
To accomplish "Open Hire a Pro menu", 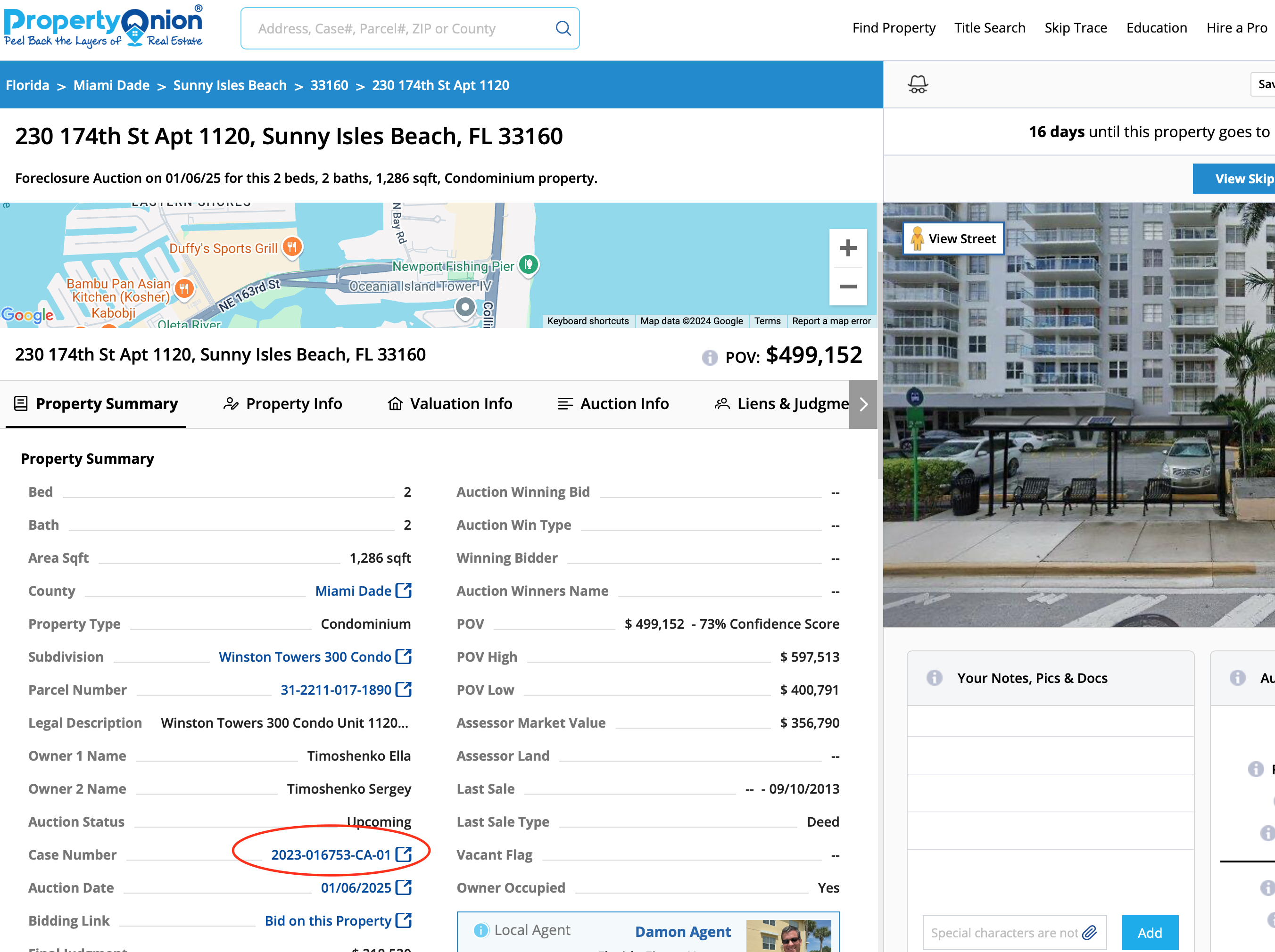I will click(x=1237, y=28).
